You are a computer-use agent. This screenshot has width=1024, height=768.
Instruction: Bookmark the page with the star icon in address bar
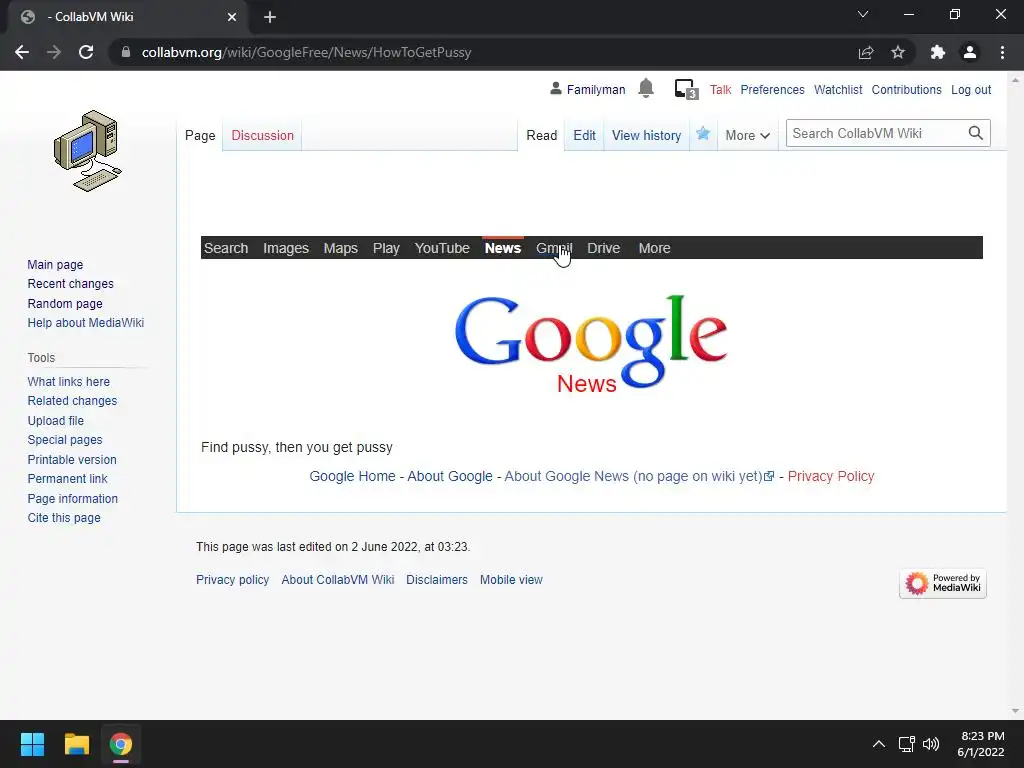[898, 52]
